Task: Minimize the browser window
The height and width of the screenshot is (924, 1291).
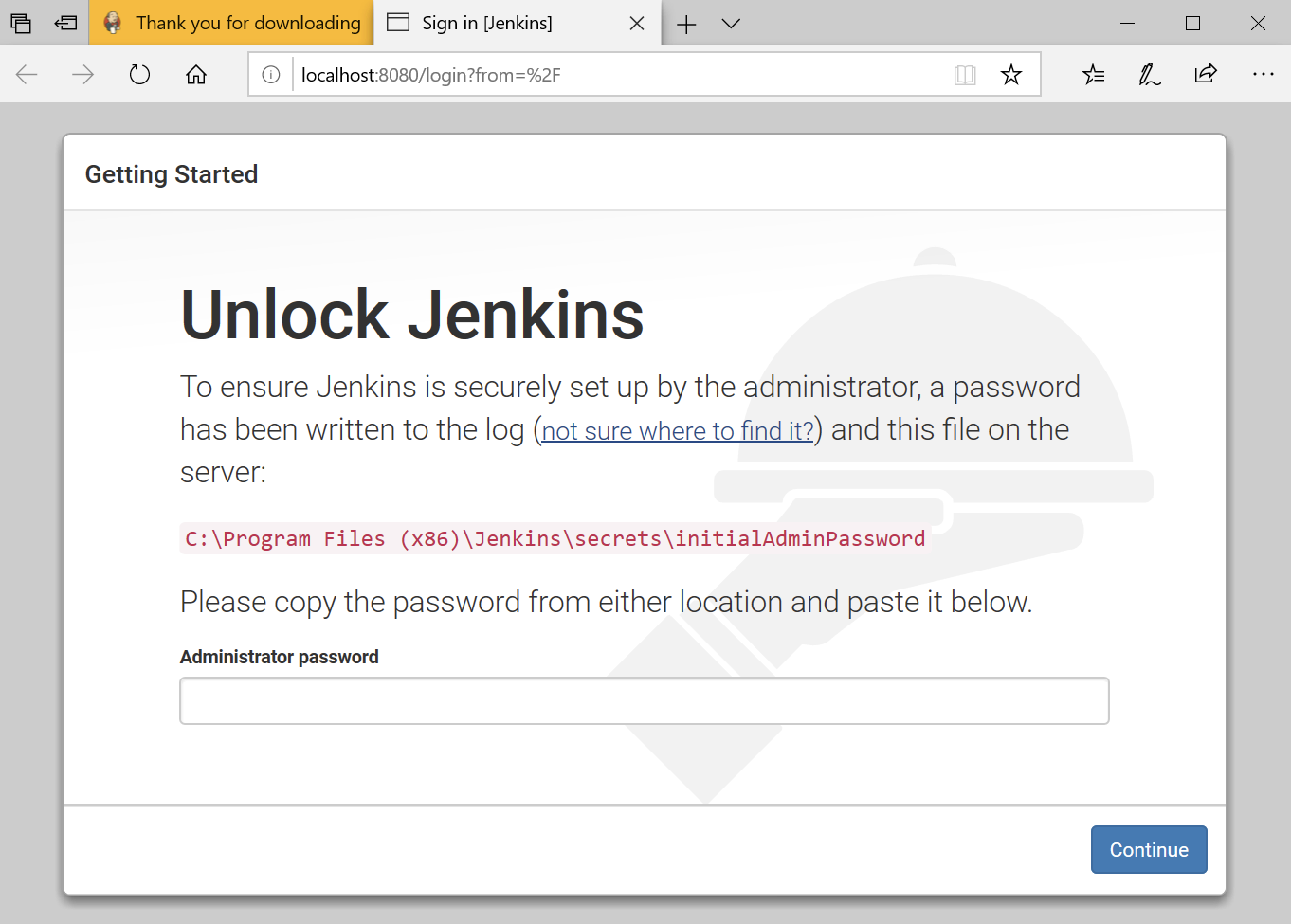Action: click(1127, 23)
